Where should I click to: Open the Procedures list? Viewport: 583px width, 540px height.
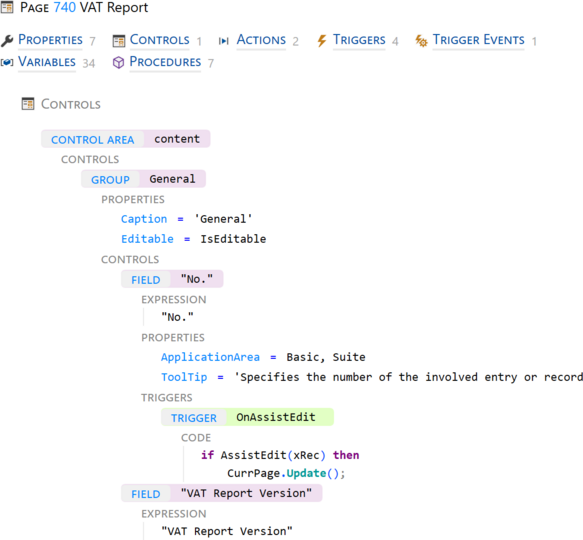165,62
